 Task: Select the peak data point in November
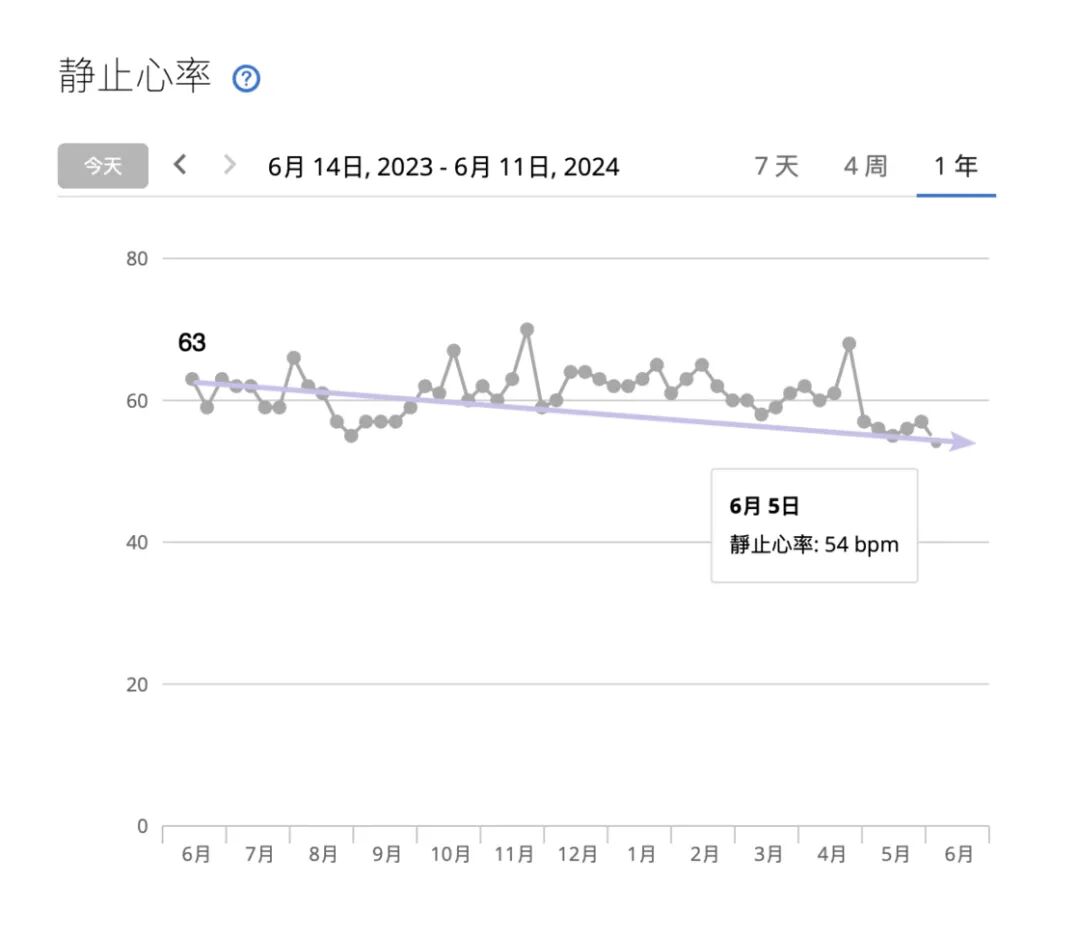coord(527,329)
